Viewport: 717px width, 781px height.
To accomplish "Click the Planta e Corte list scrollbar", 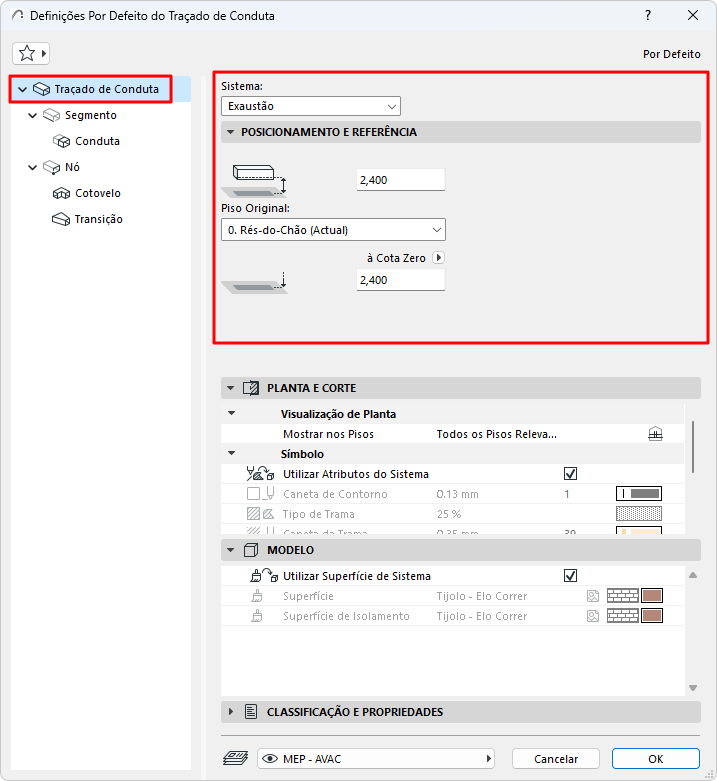I will (x=693, y=447).
